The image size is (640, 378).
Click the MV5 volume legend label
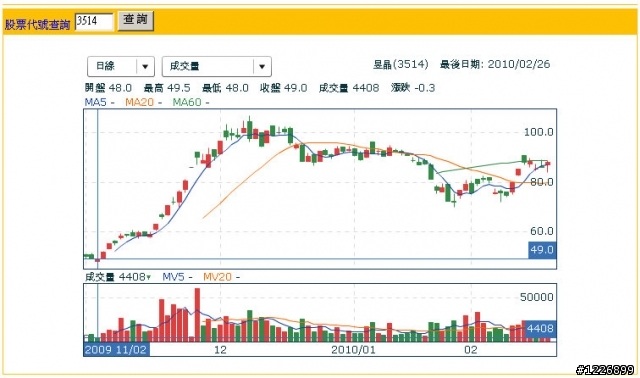point(173,277)
